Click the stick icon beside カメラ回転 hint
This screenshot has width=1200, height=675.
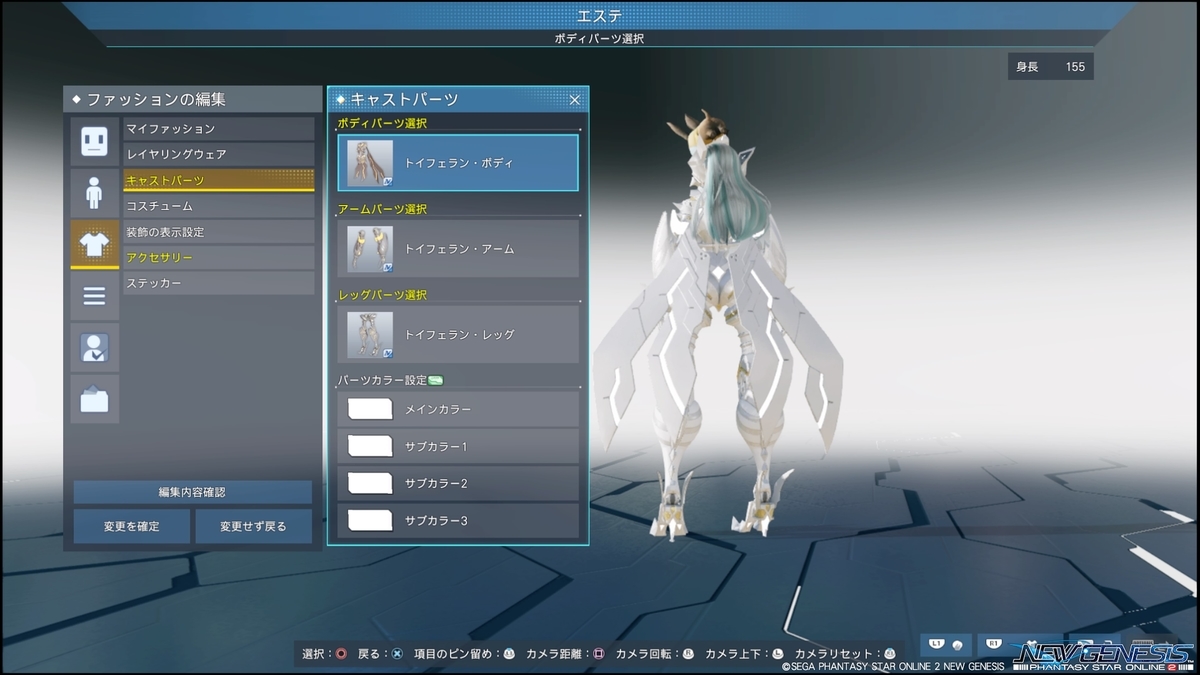click(688, 654)
